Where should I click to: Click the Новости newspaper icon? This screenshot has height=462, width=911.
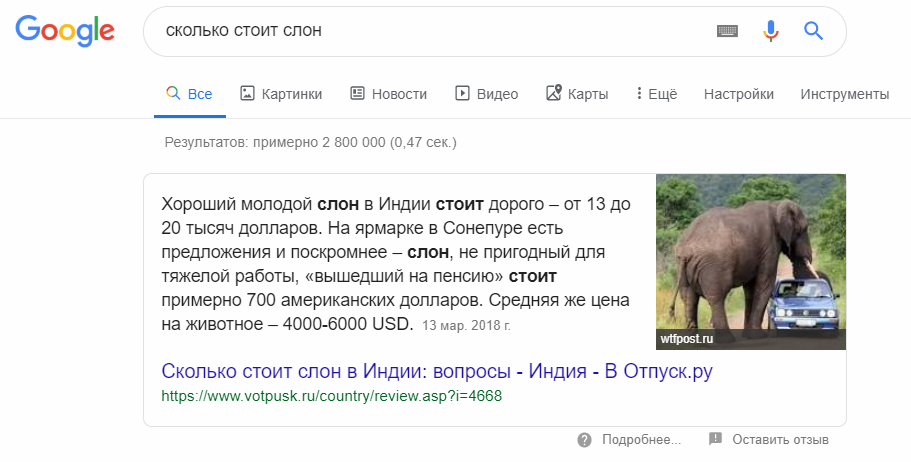(x=357, y=93)
